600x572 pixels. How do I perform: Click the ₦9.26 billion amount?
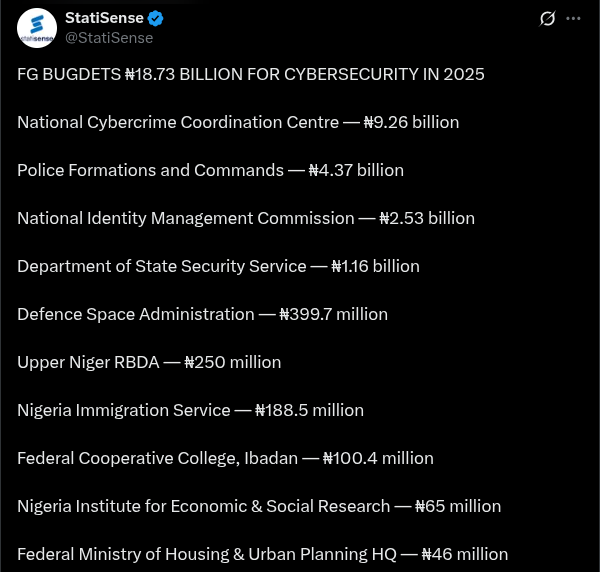click(x=411, y=122)
